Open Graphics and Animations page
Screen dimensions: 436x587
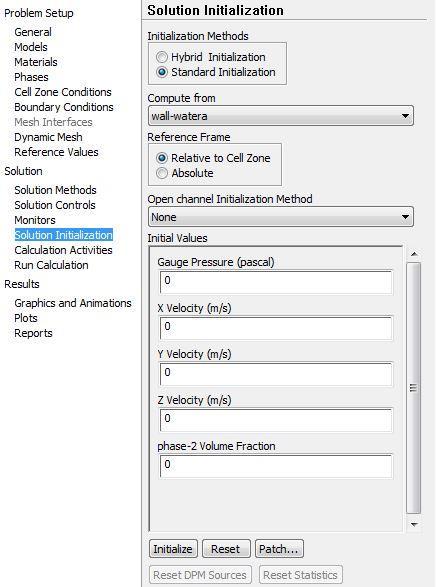(x=73, y=303)
